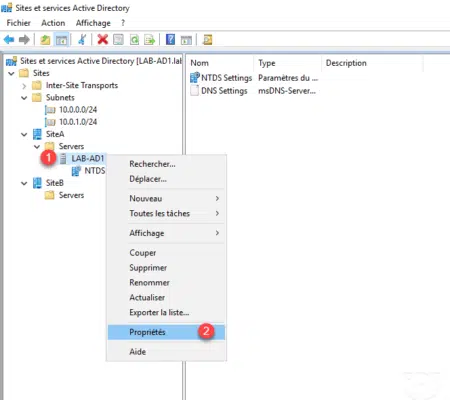Open the Nouveau submenu arrow
The image size is (450, 400).
pos(217,198)
